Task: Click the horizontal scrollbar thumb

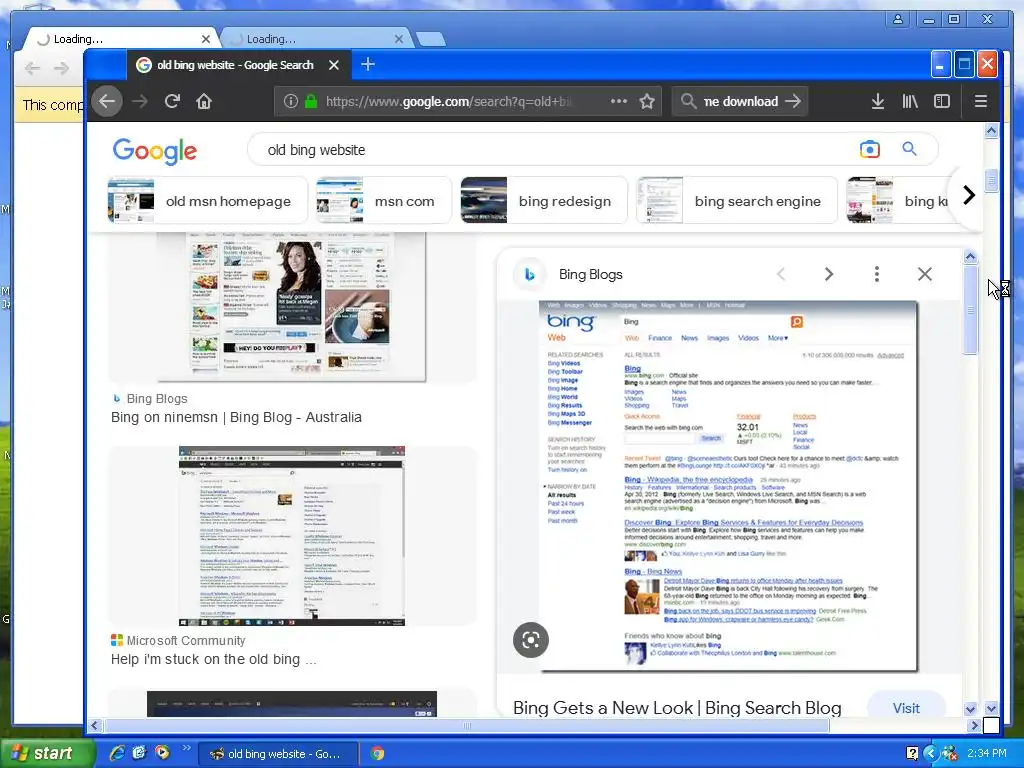Action: 467,726
